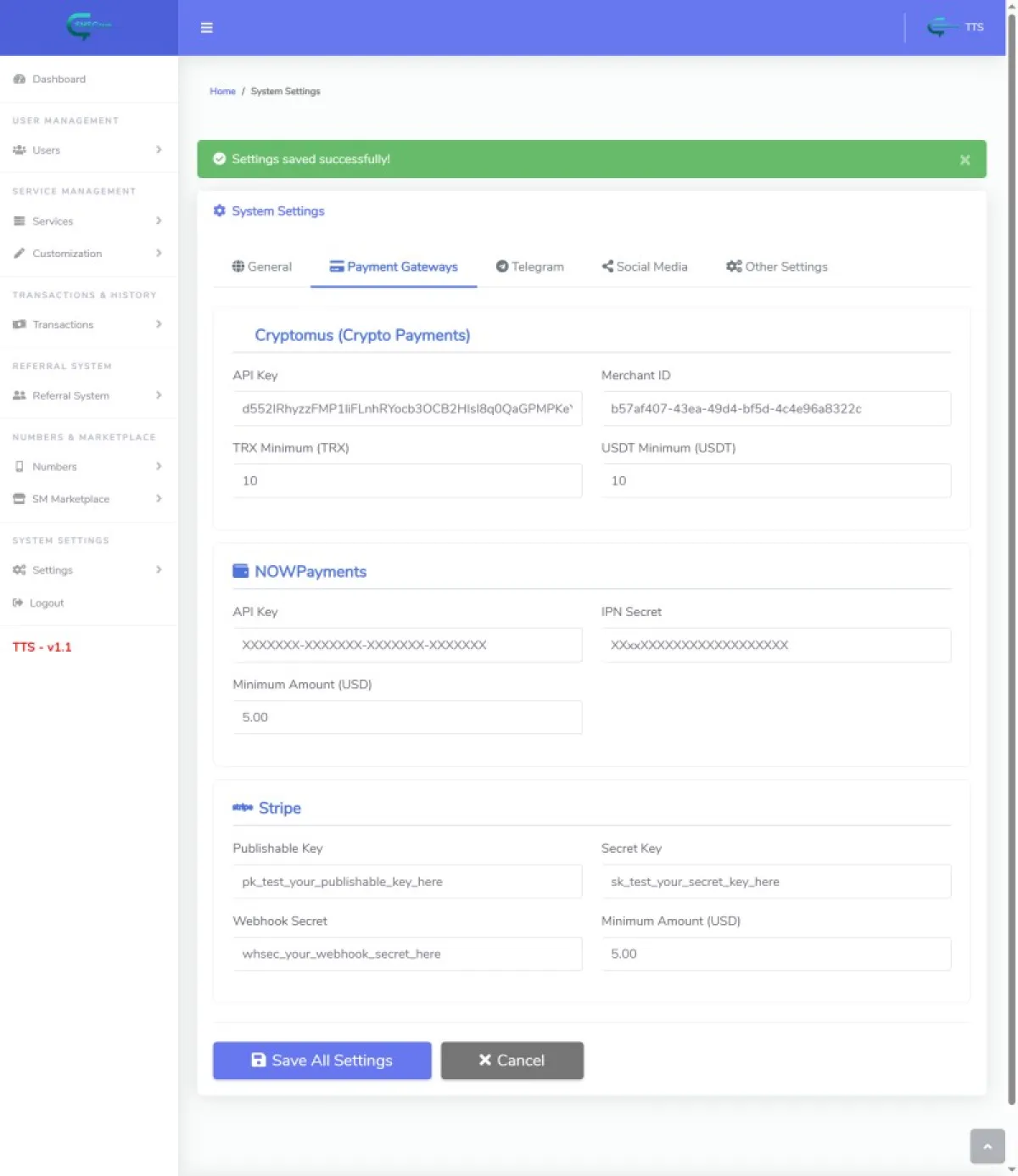Expand the Settings sidebar chevron
Screen dimensions: 1018x1176
(x=159, y=570)
